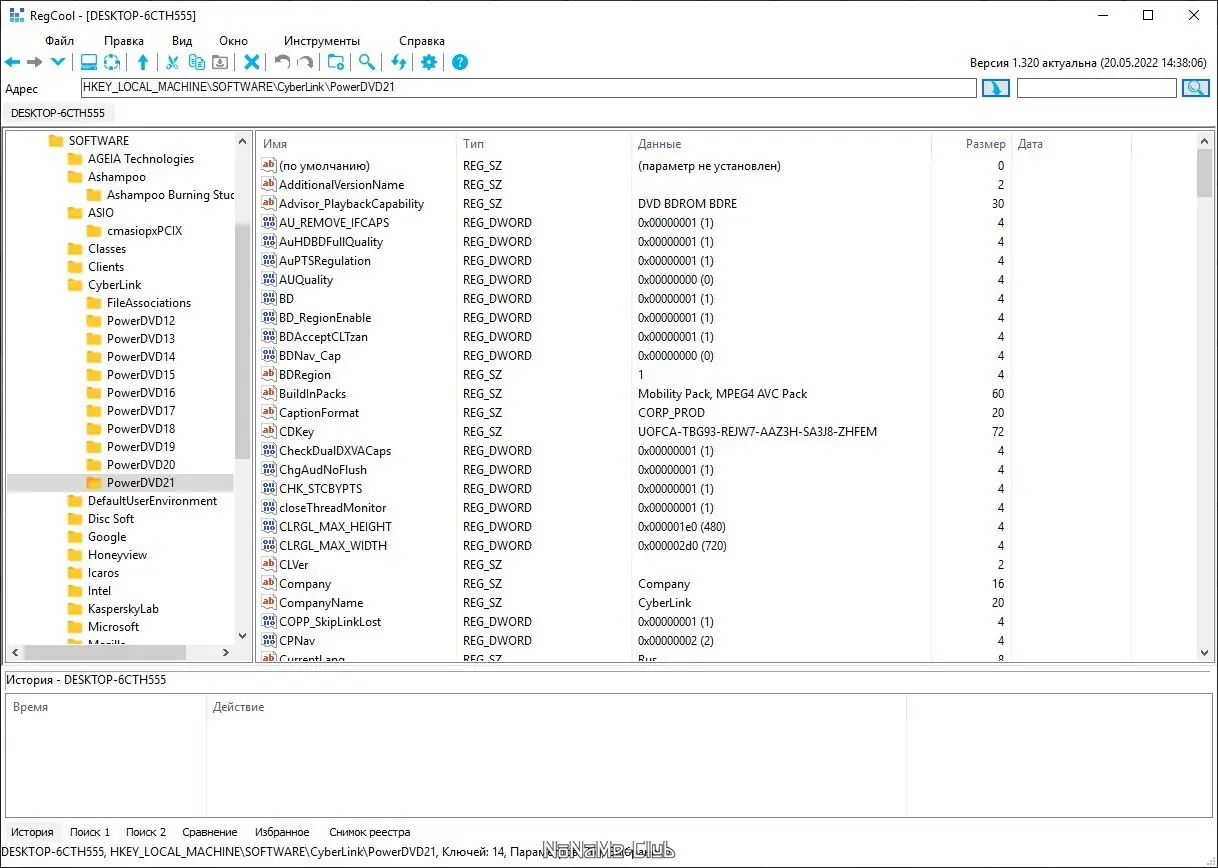The image size is (1218, 868).
Task: Click the tree panel scroll up arrow
Action: [242, 141]
